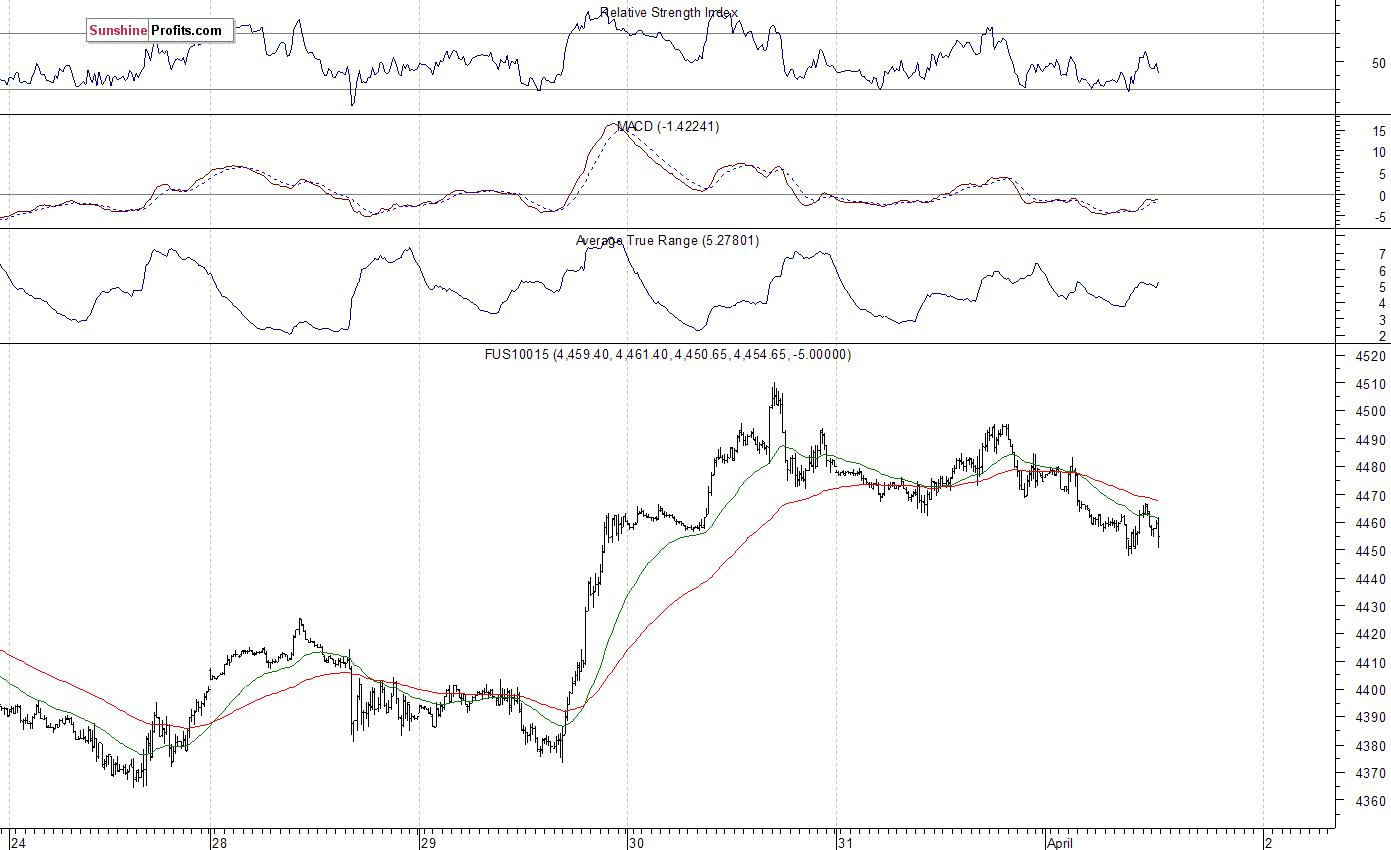The width and height of the screenshot is (1391, 850).
Task: Click the last price bar near 4455
Action: 1158,531
